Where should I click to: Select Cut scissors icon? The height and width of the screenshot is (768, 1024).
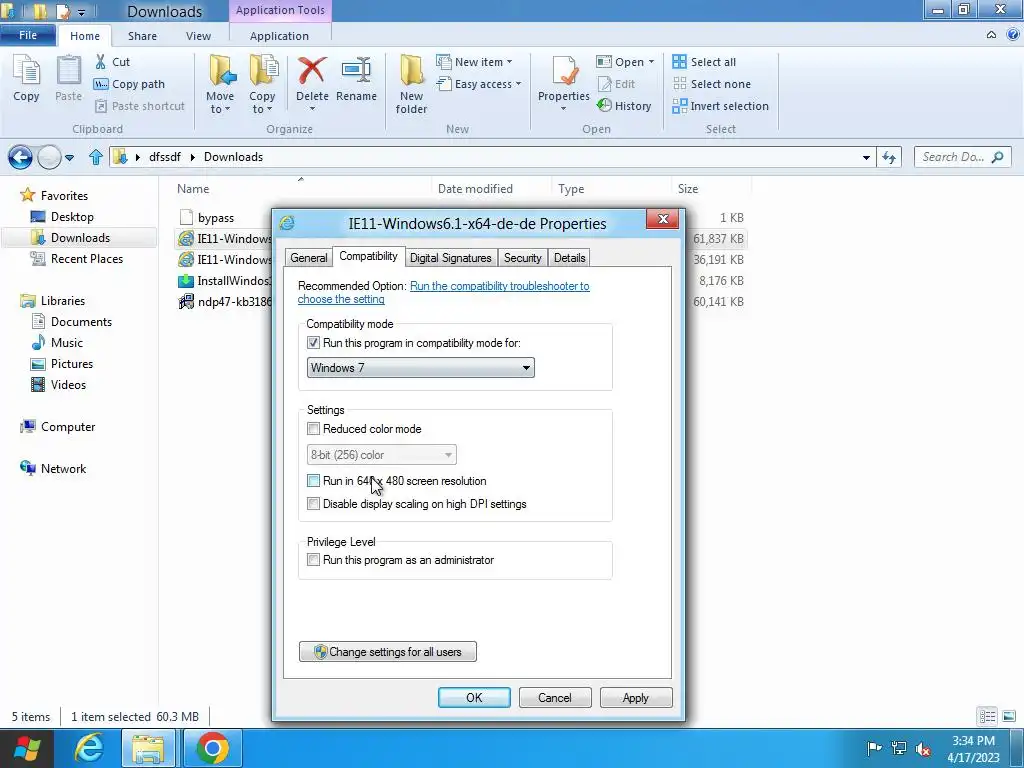tap(101, 61)
